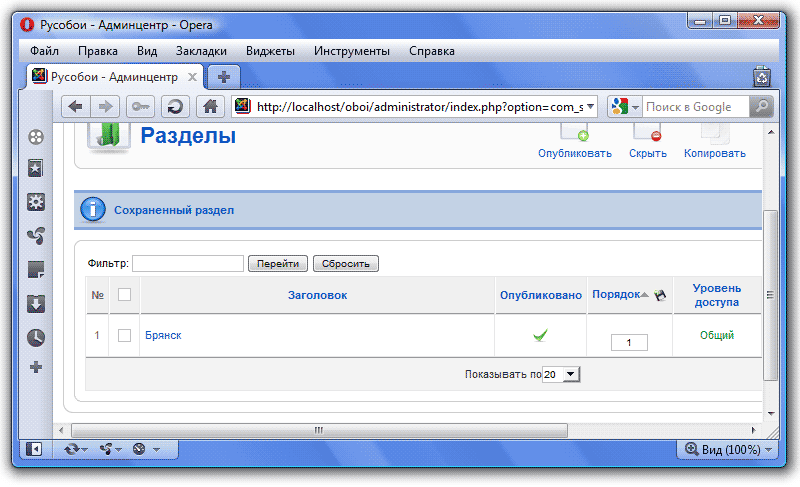800x487 pixels.
Task: Click the green published checkmark for Брянск
Action: coord(540,336)
